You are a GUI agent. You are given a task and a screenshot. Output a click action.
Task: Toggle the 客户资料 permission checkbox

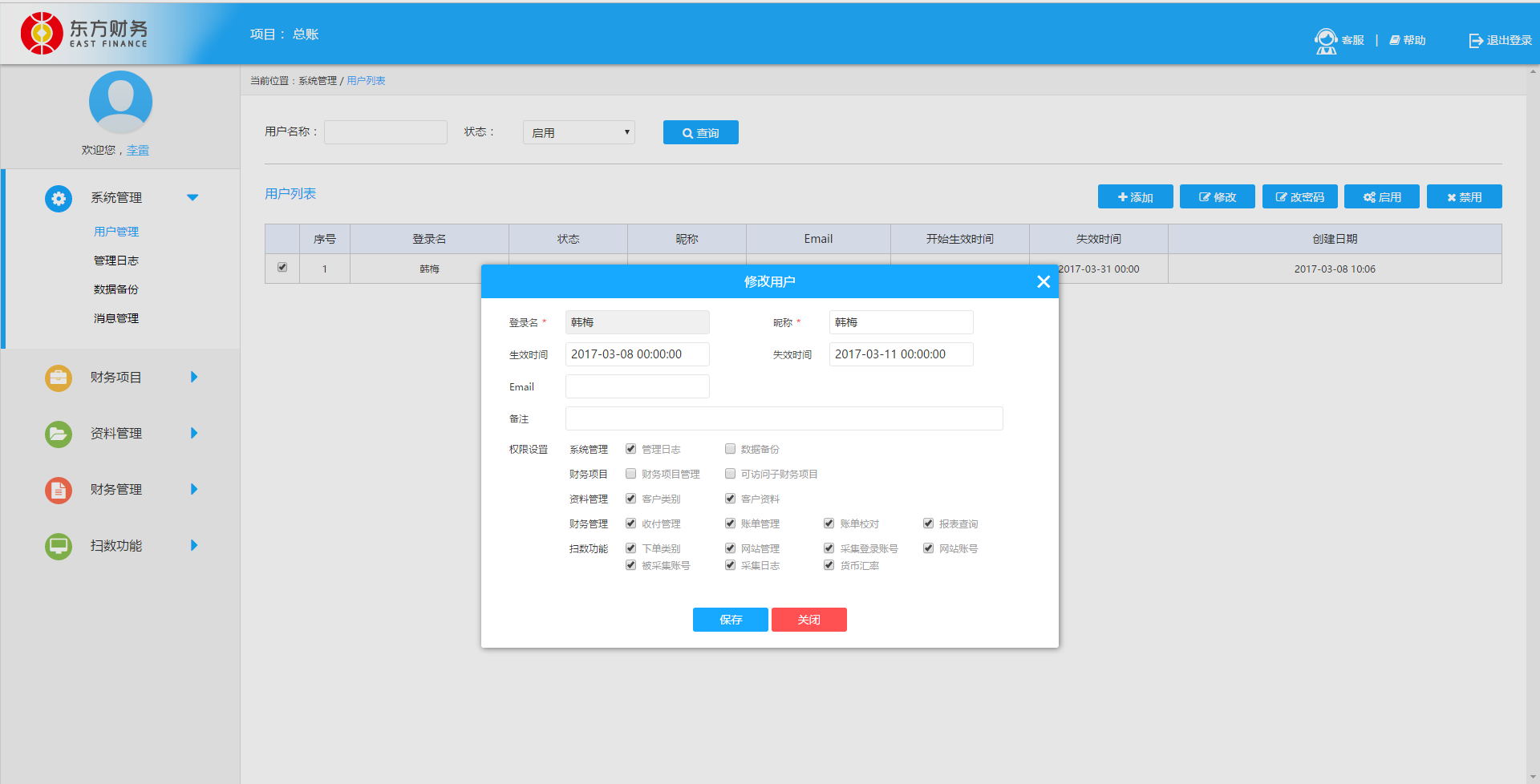731,499
